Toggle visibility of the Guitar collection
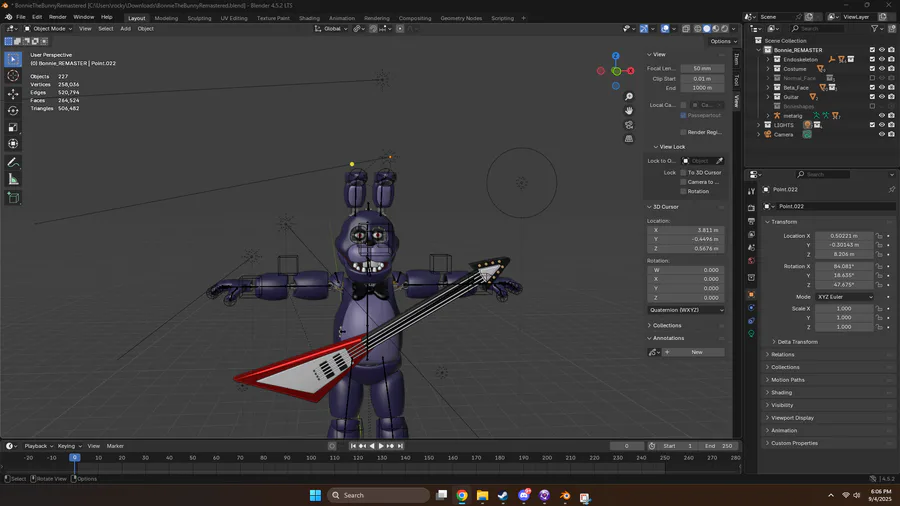The width and height of the screenshot is (900, 506). pyautogui.click(x=882, y=97)
